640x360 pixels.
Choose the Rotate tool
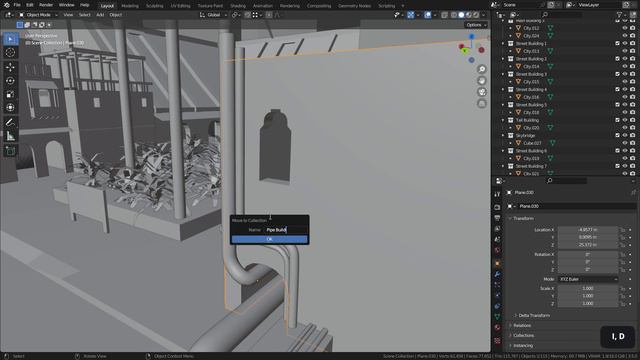(x=11, y=80)
